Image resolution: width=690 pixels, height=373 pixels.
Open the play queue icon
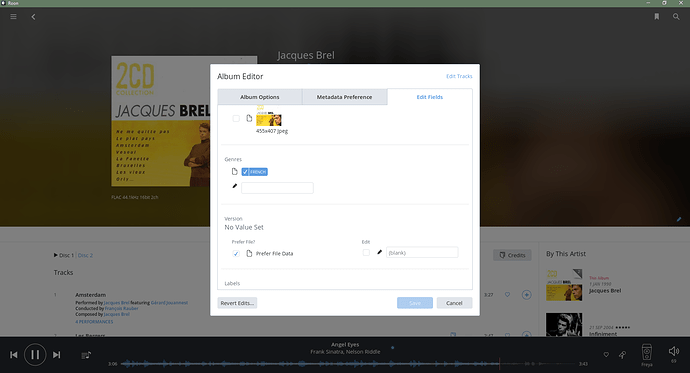coord(86,355)
